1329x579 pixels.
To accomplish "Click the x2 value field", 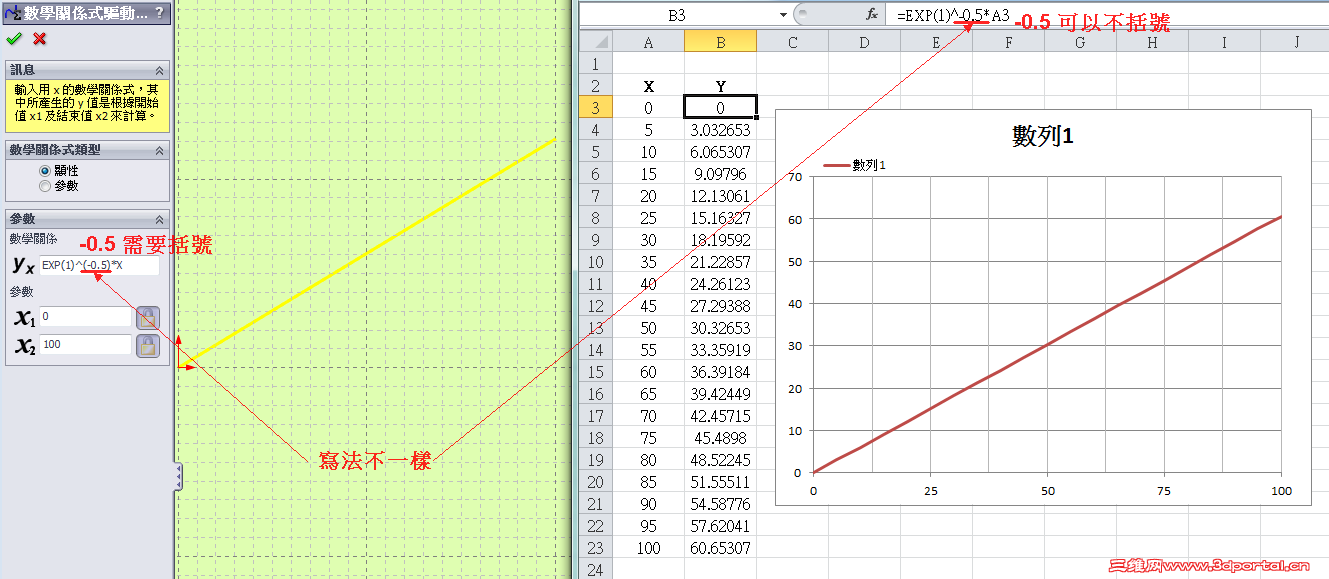I will (x=85, y=345).
